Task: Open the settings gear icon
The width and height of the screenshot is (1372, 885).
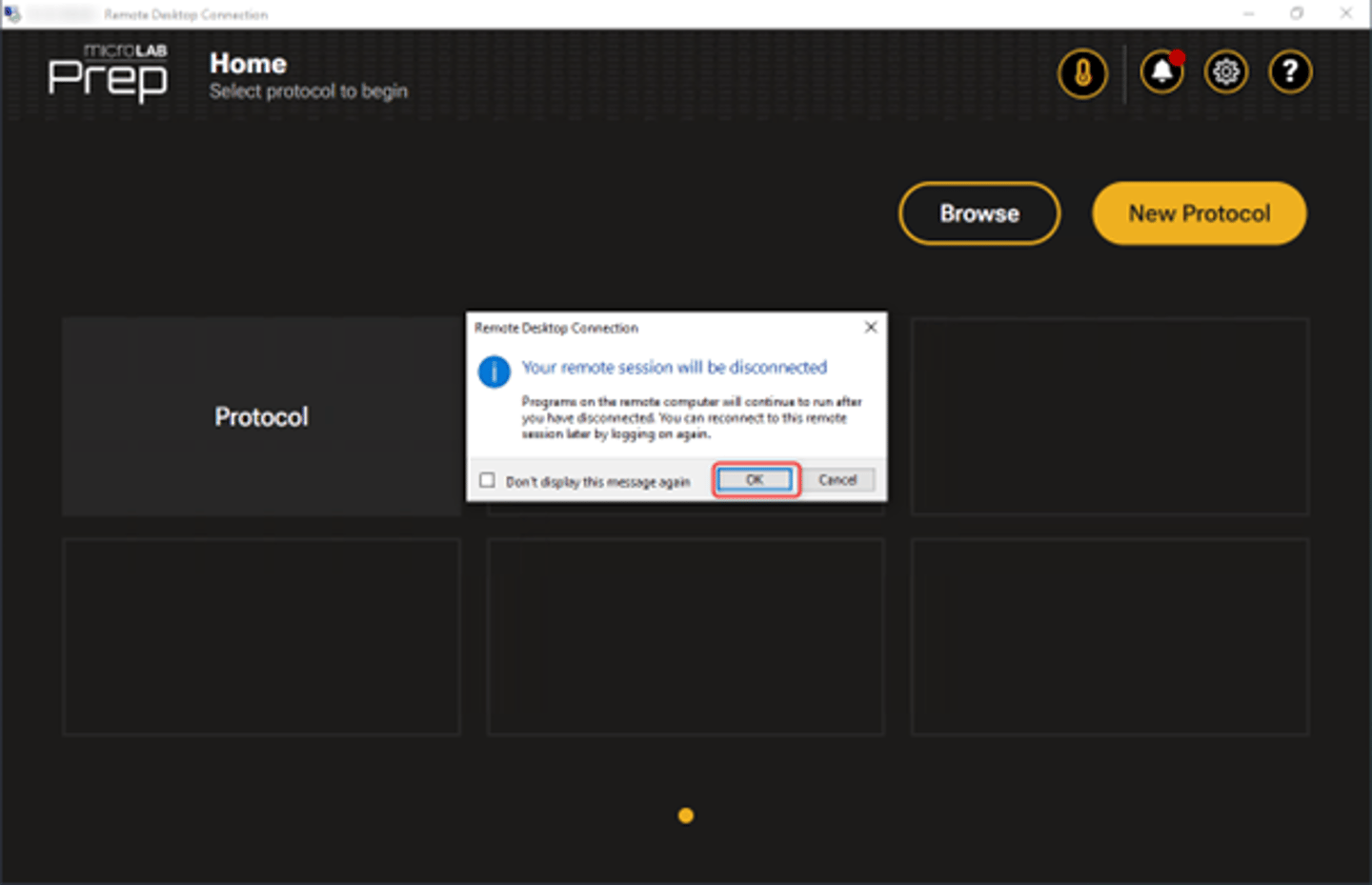Action: click(x=1226, y=72)
